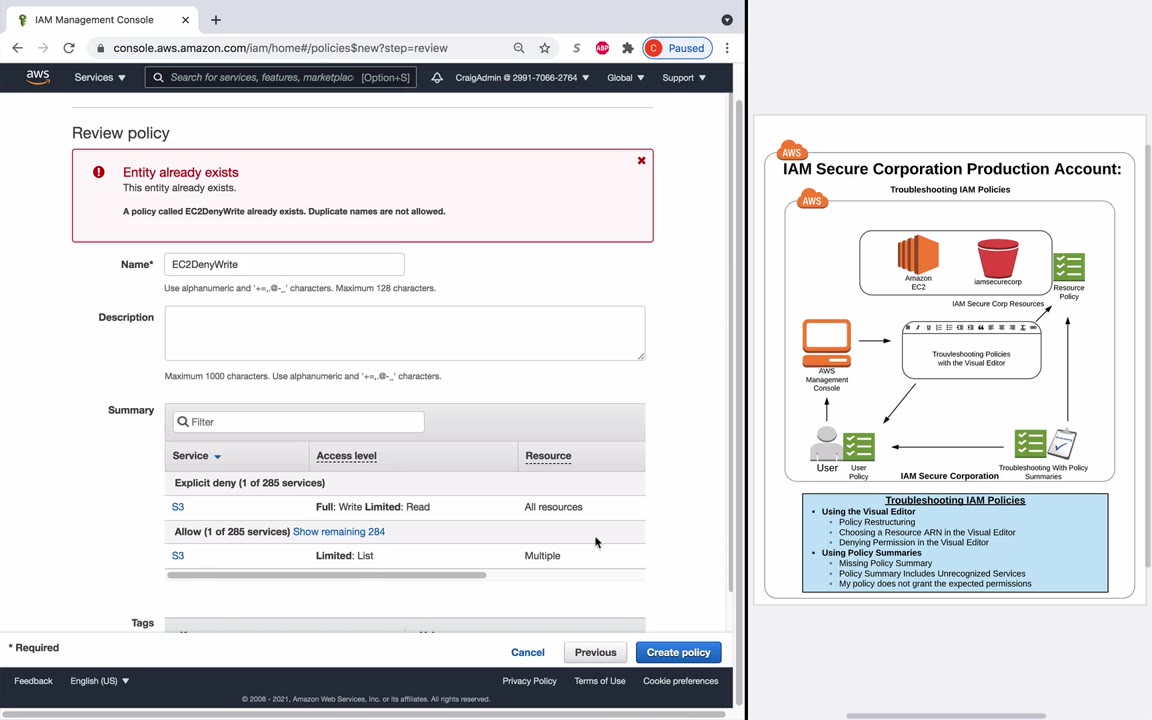Click 'All resources' cell in S3 deny row
1152x720 pixels.
tap(553, 507)
